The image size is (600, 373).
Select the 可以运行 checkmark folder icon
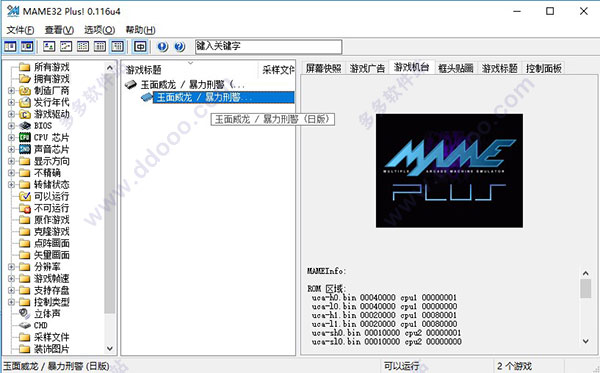[25, 197]
